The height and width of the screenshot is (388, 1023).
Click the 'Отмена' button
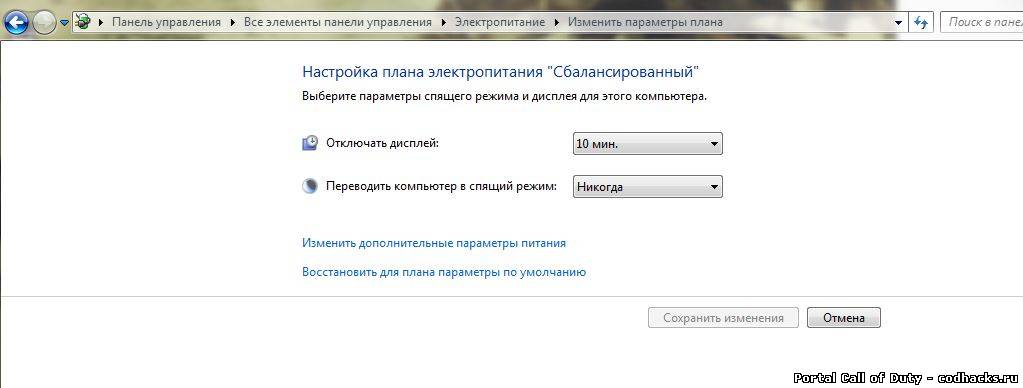[x=844, y=318]
